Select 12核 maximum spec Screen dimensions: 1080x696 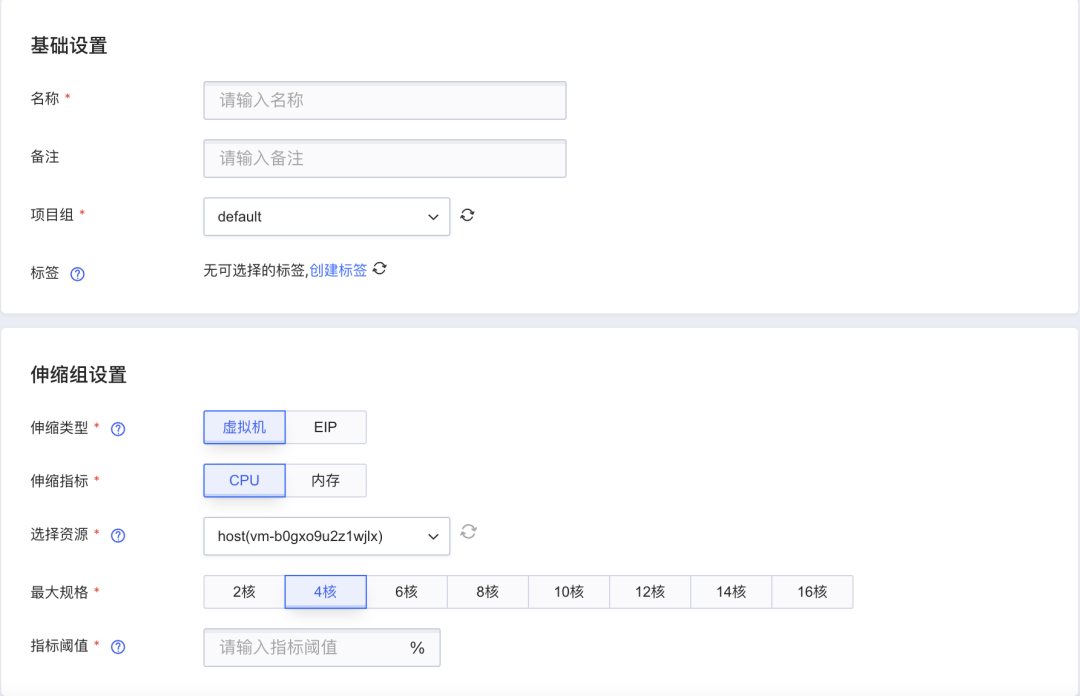(651, 592)
